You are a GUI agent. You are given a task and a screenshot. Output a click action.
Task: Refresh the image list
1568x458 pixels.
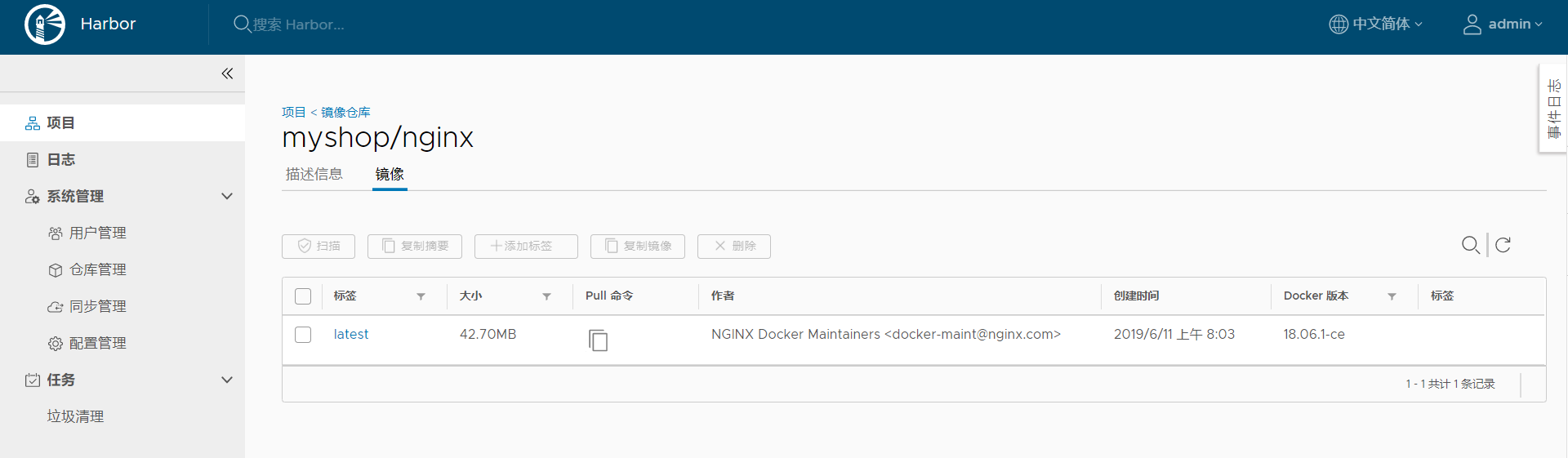1503,245
